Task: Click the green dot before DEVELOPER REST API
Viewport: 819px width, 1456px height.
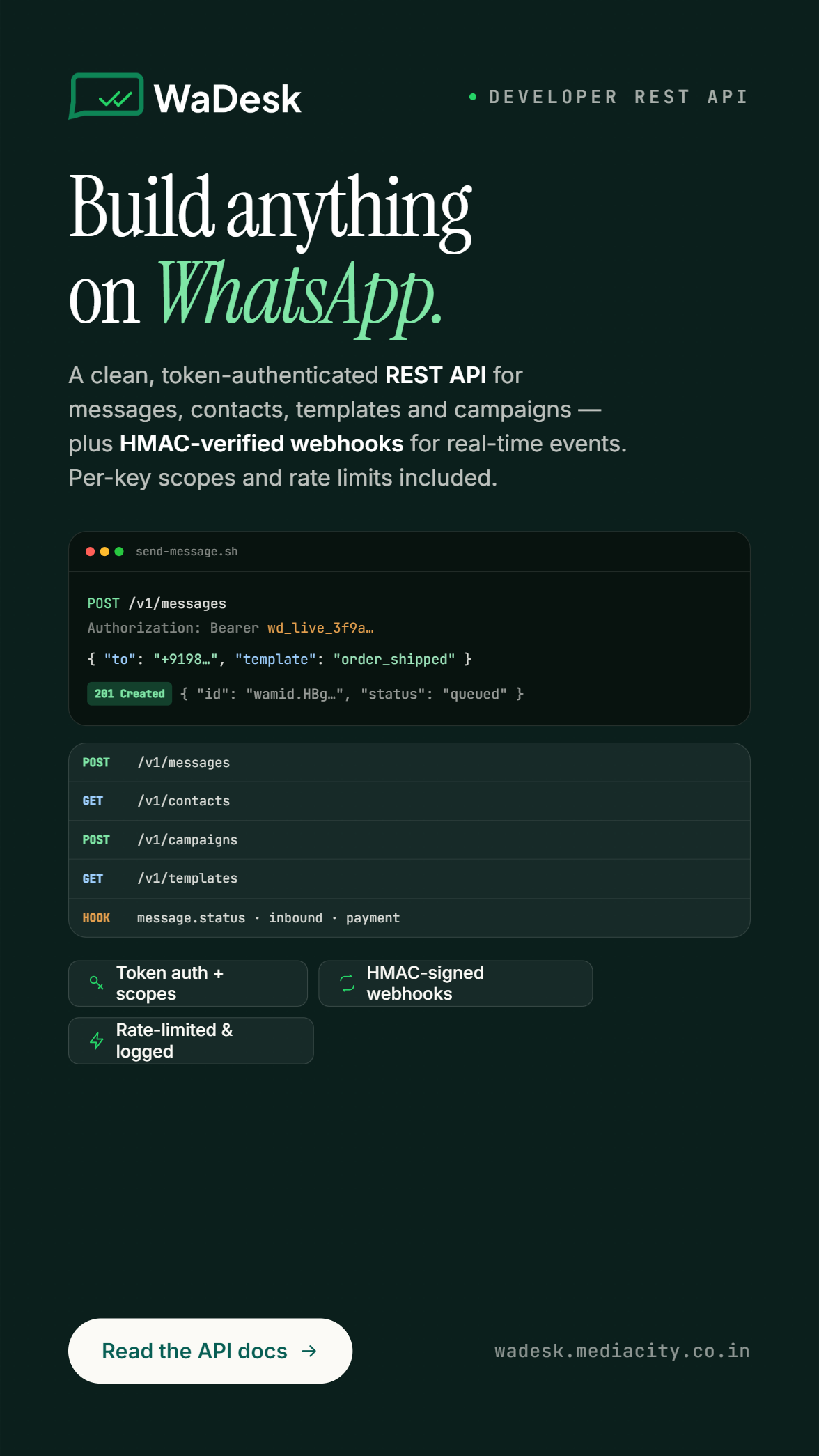Action: (x=473, y=97)
